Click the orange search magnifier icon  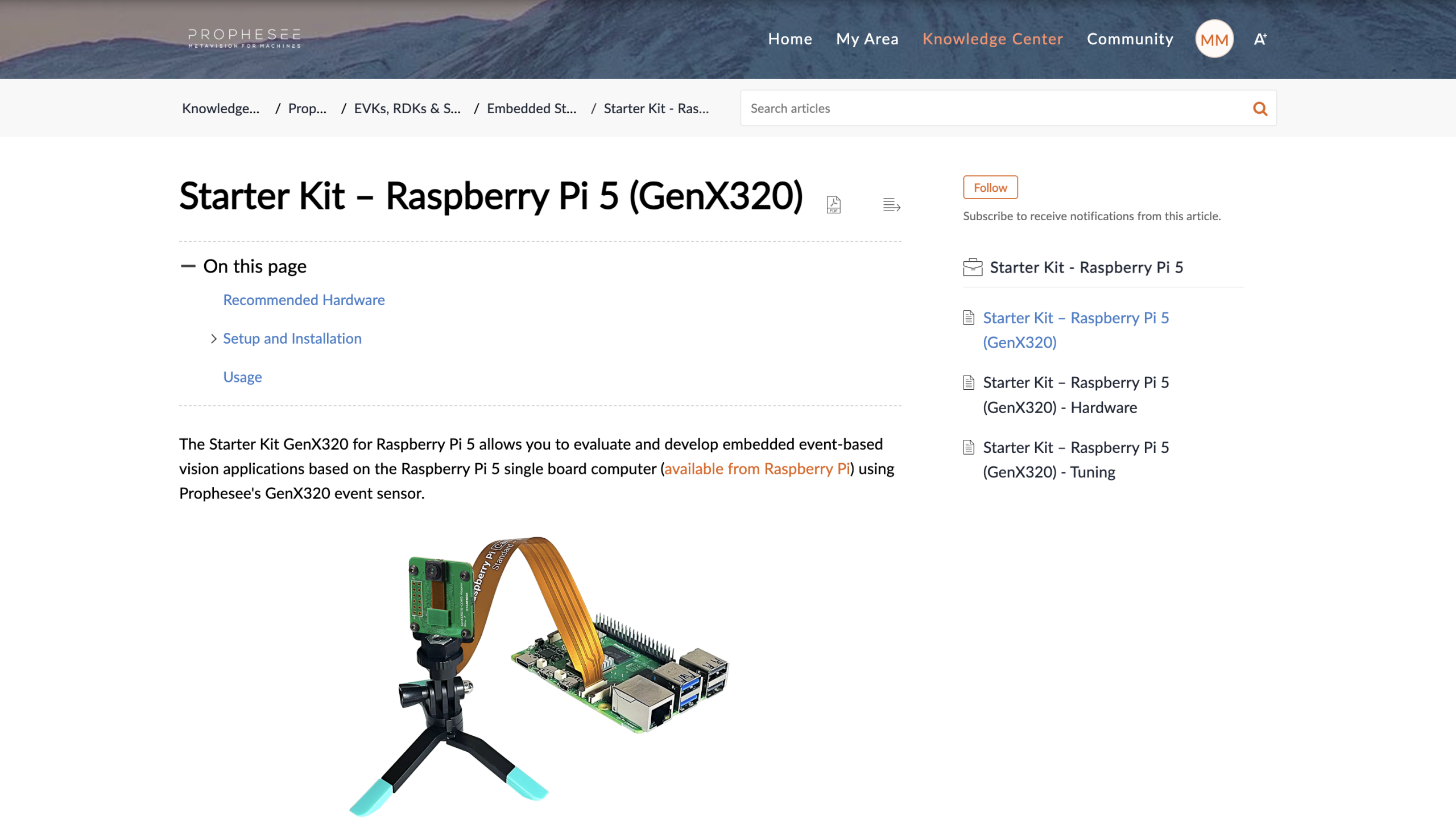pyautogui.click(x=1260, y=109)
